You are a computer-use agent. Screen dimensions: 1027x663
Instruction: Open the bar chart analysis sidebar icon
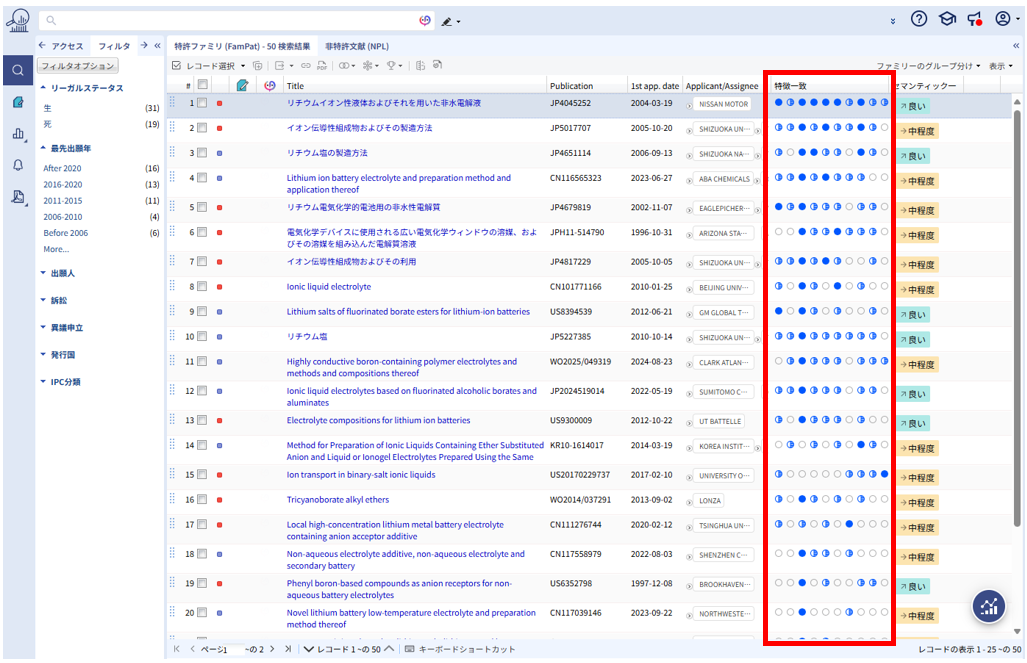18,134
